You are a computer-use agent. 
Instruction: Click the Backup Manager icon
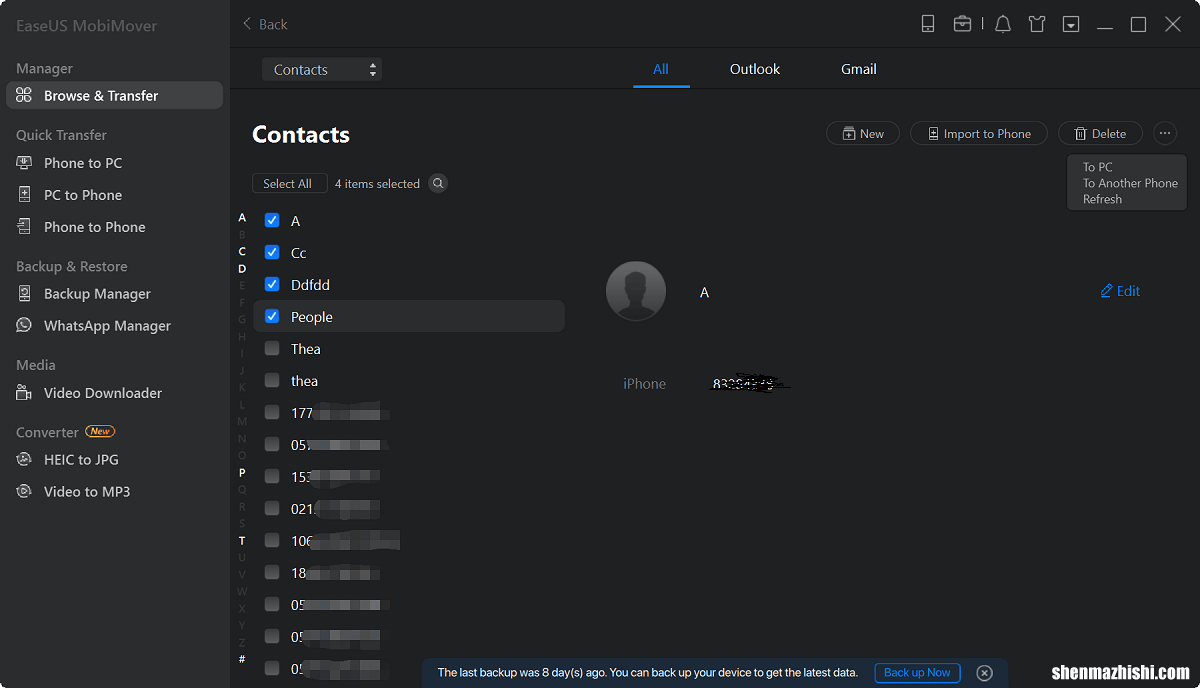point(24,294)
